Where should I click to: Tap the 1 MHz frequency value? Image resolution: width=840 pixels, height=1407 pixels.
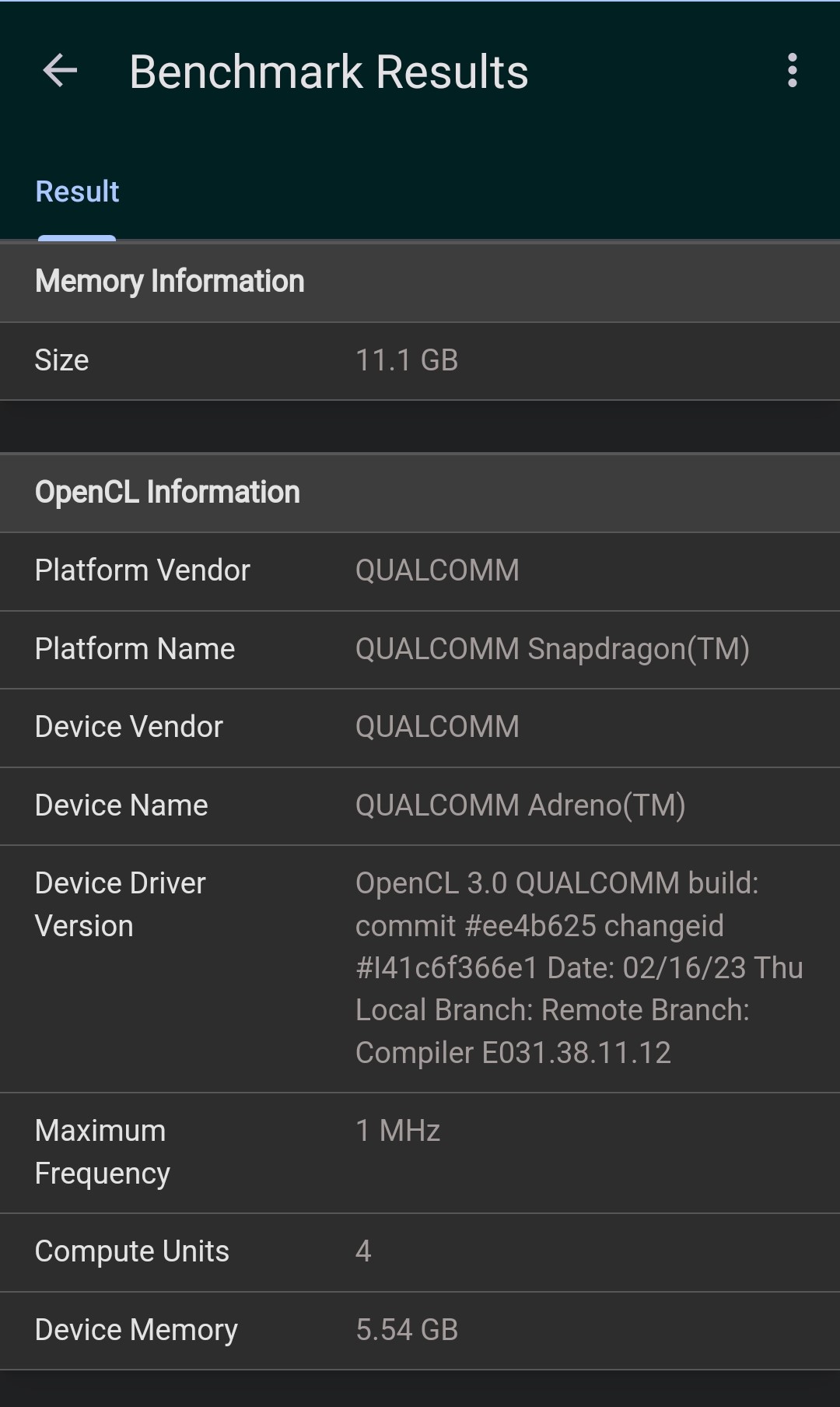(397, 1131)
